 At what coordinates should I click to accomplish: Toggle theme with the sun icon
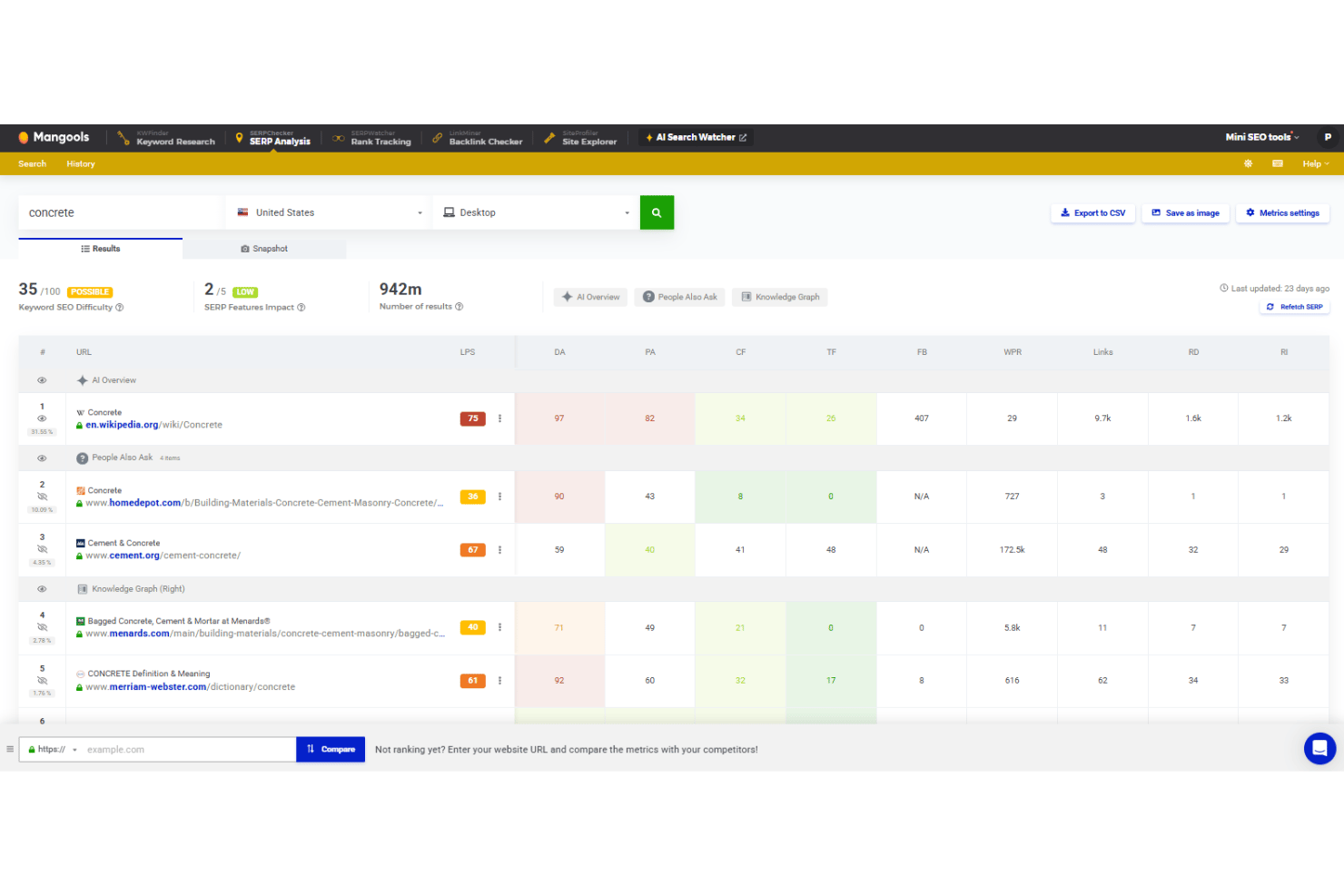coord(1248,163)
